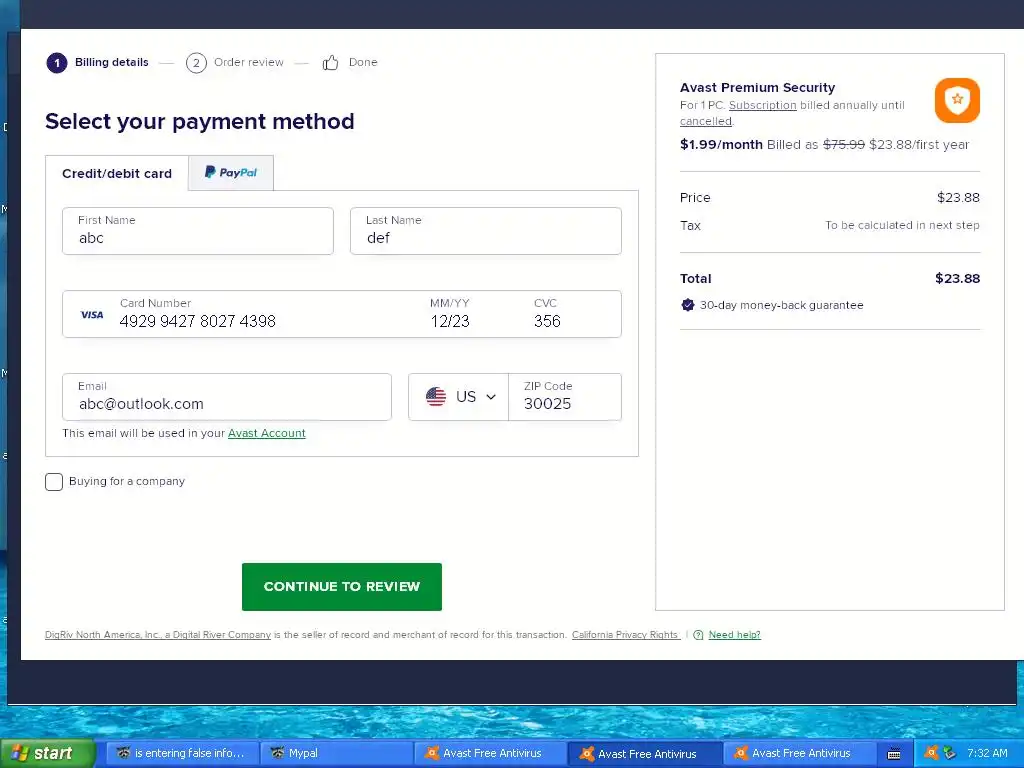Click the ZIP Code field
Viewport: 1024px width, 768px height.
click(x=565, y=397)
